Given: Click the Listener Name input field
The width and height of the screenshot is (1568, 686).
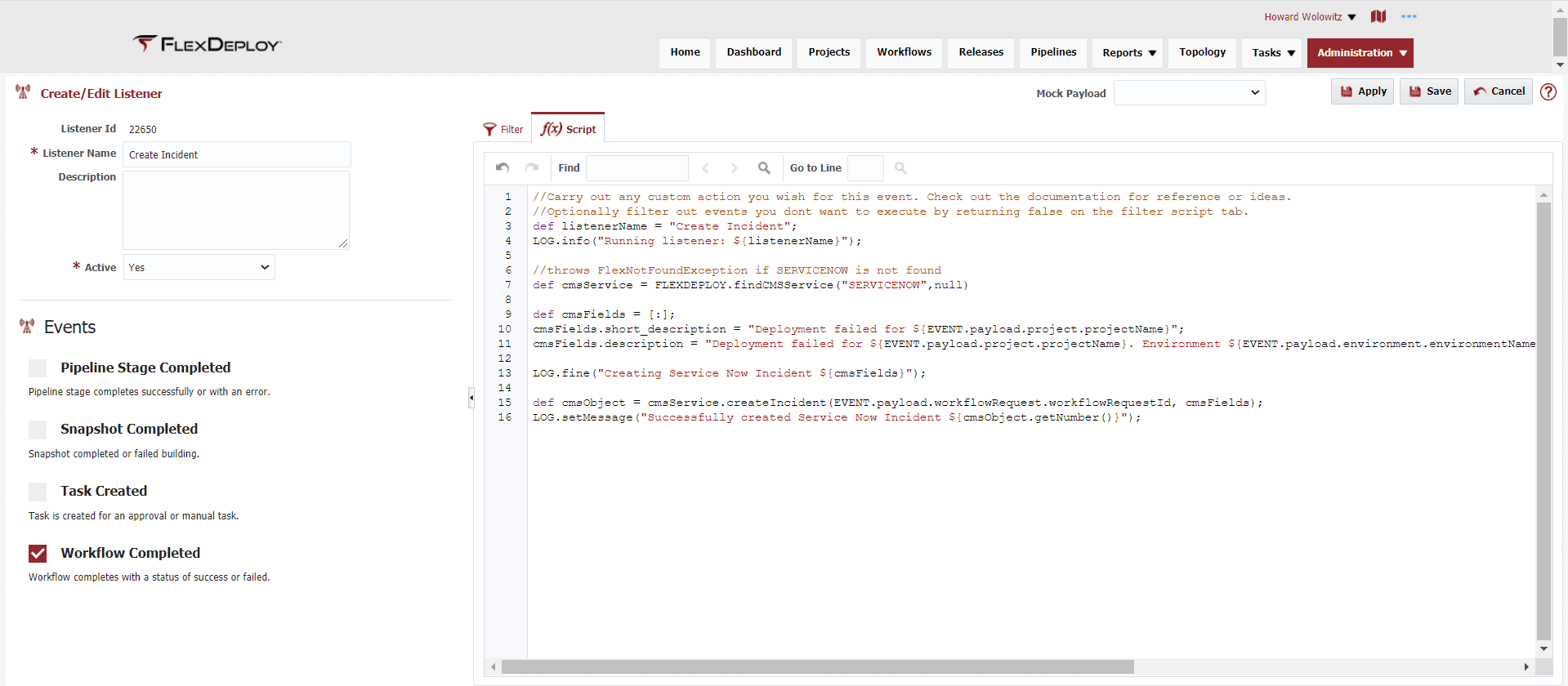Looking at the screenshot, I should click(237, 154).
